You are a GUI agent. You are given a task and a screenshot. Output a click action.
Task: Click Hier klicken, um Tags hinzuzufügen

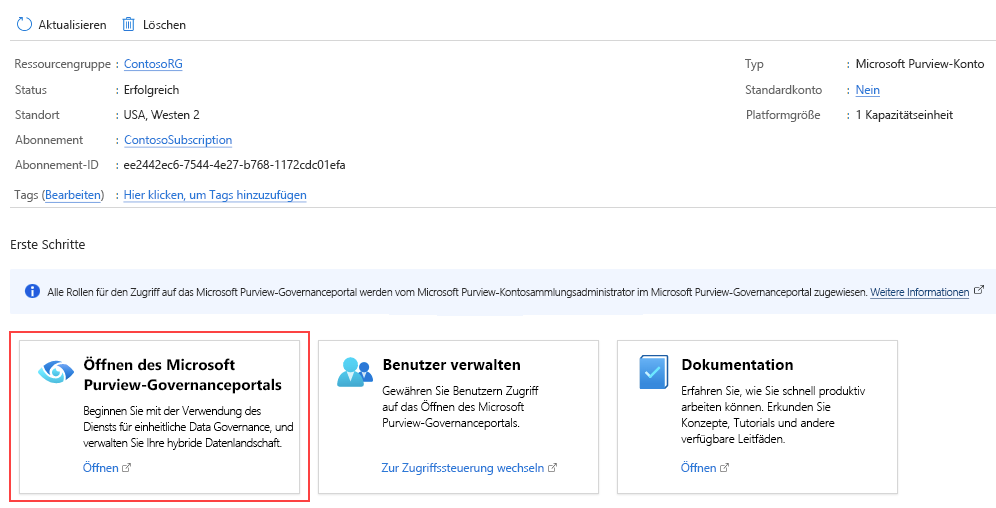coord(215,195)
